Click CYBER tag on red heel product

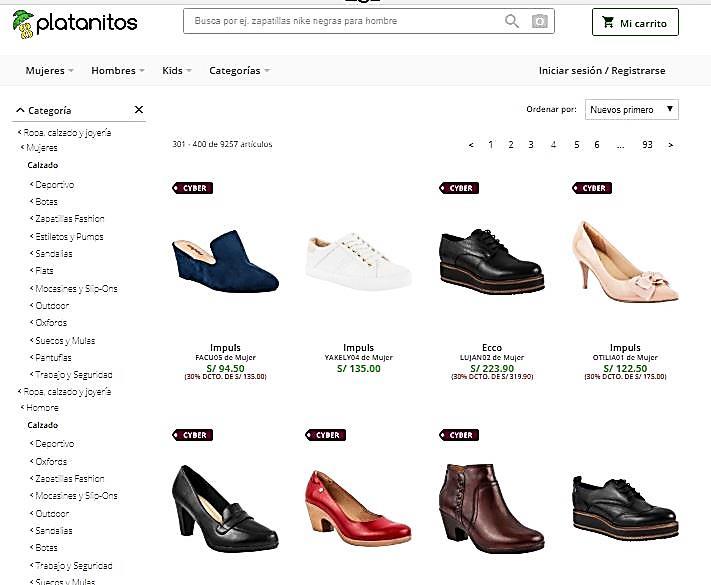click(x=326, y=435)
